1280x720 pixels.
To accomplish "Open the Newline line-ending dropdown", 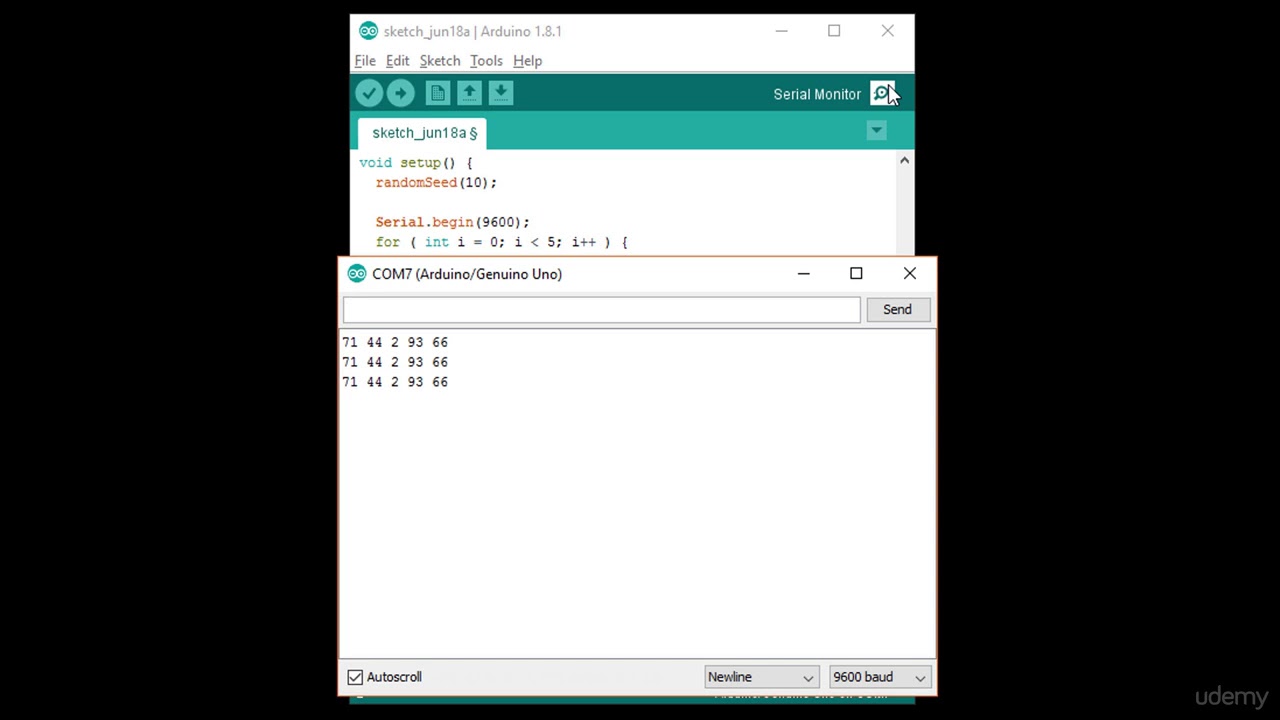I will coord(761,677).
